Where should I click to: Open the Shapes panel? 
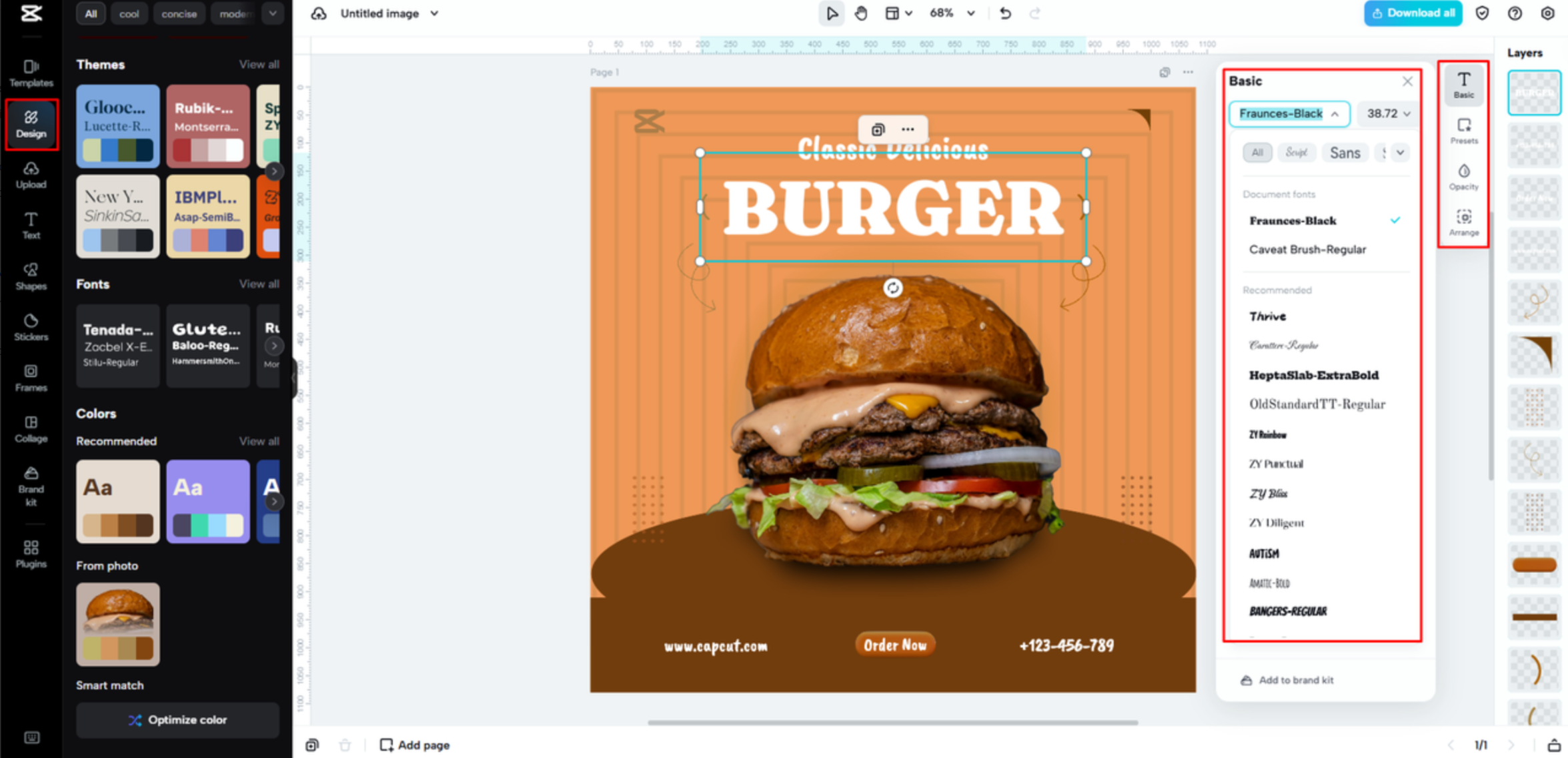[31, 276]
